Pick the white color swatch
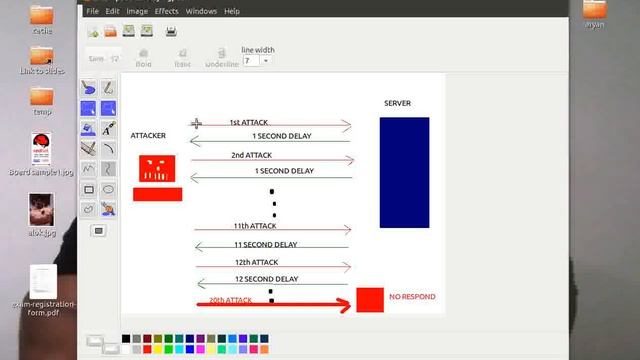 coord(126,349)
